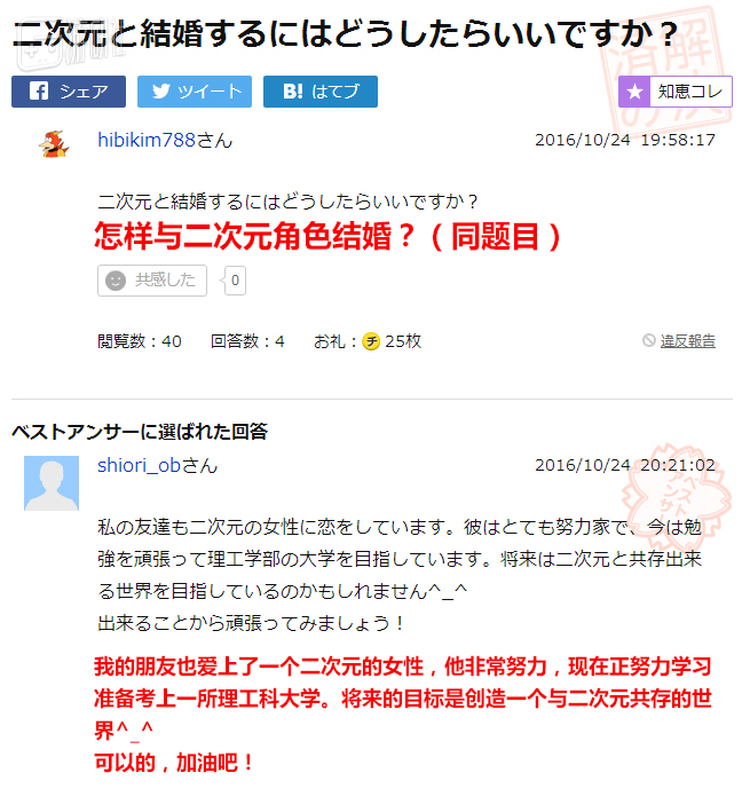This screenshot has width=750, height=812.
Task: Share the question via シェア
Action: click(x=68, y=92)
